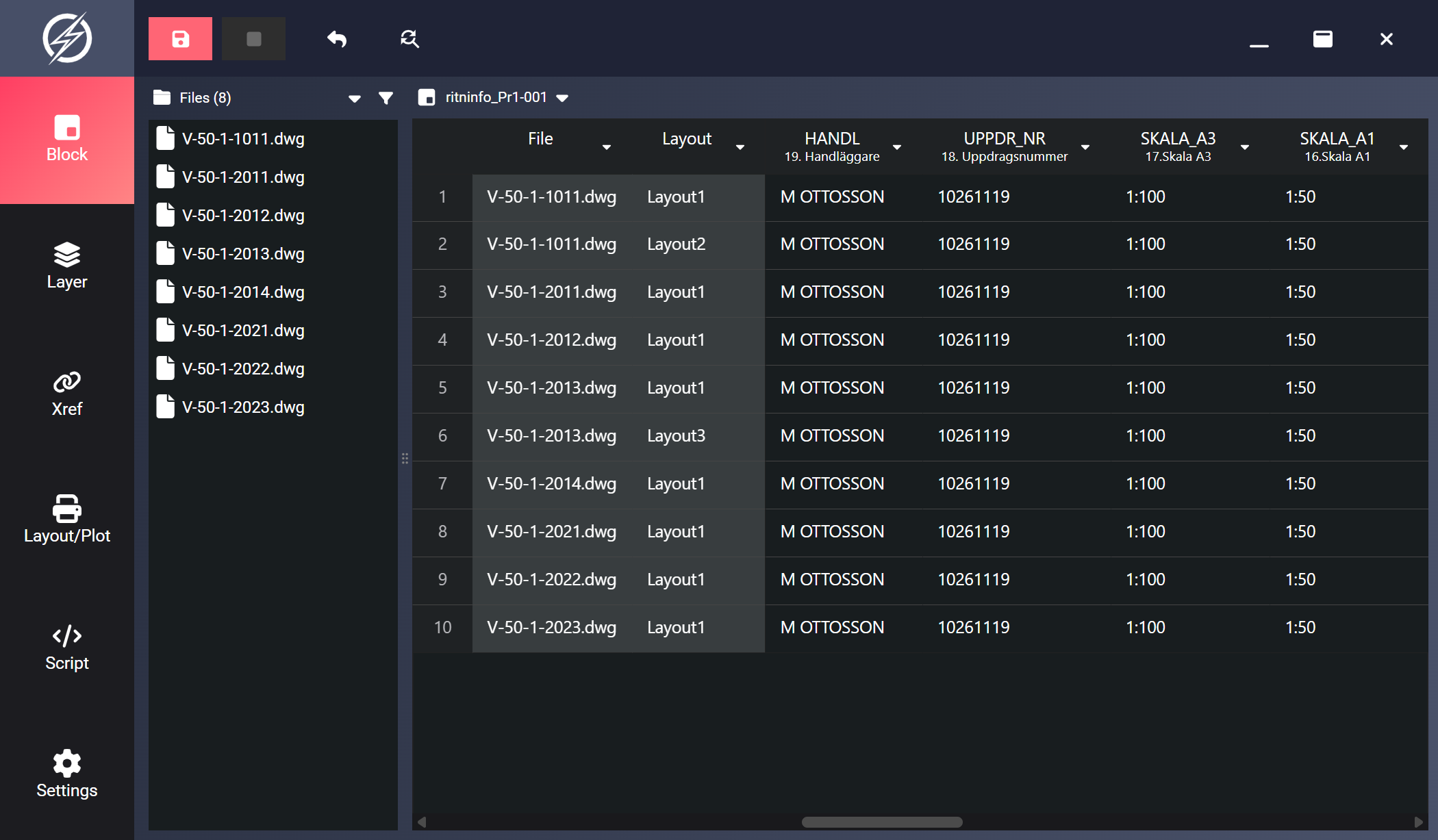The image size is (1438, 840).
Task: Click the lightning bolt app logo
Action: point(67,38)
